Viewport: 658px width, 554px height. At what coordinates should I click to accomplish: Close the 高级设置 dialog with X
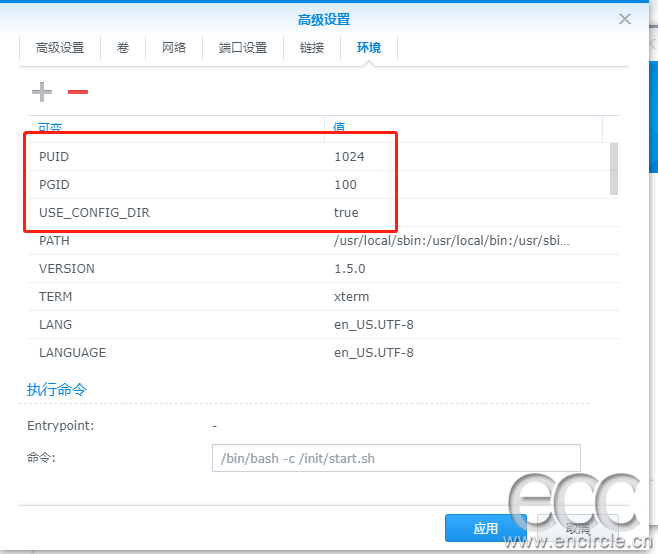pyautogui.click(x=625, y=19)
